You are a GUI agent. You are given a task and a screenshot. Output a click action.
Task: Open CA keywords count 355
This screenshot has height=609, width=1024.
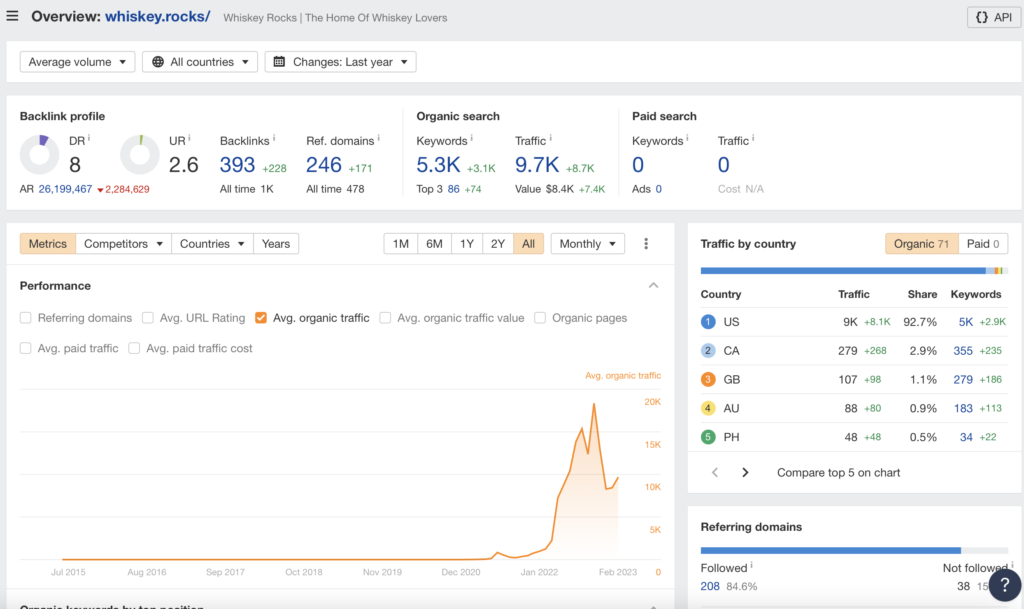[963, 351]
